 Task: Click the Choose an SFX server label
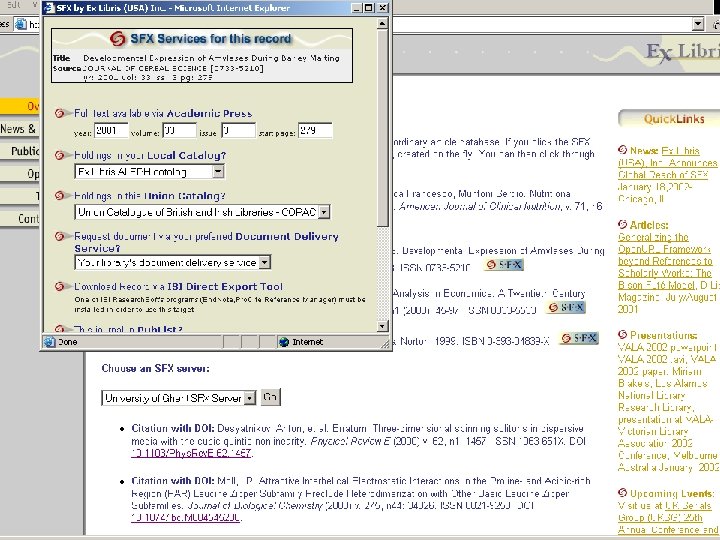pos(156,368)
